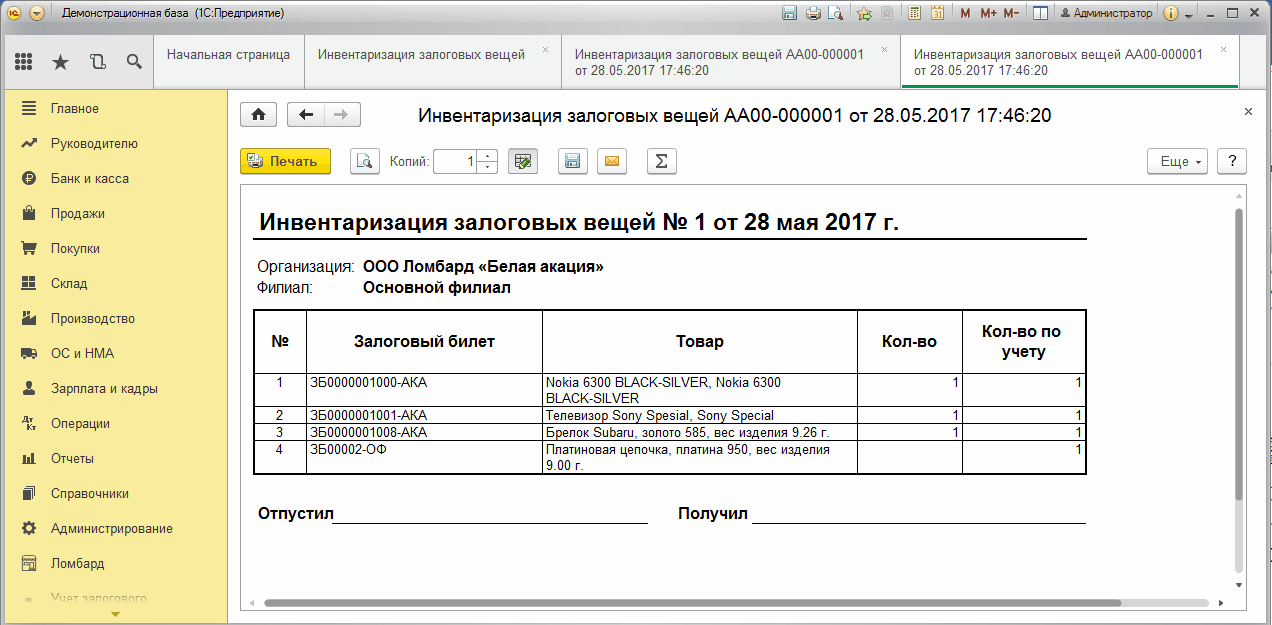
Task: Click the M memory button
Action: 965,14
